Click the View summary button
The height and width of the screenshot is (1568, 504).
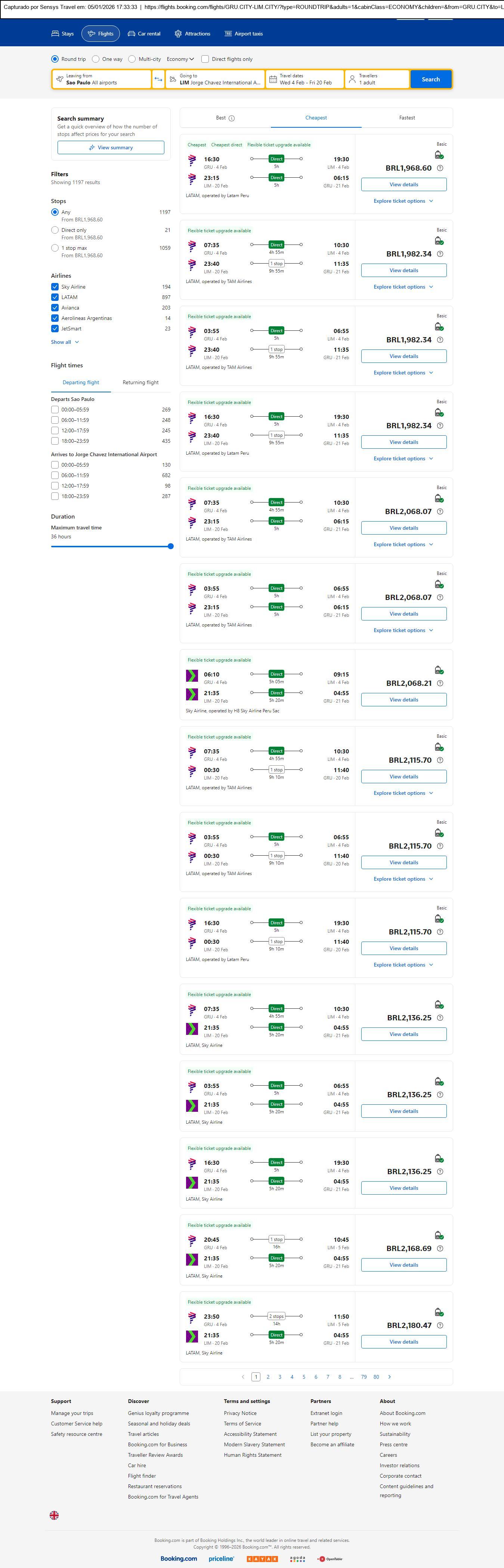[110, 147]
